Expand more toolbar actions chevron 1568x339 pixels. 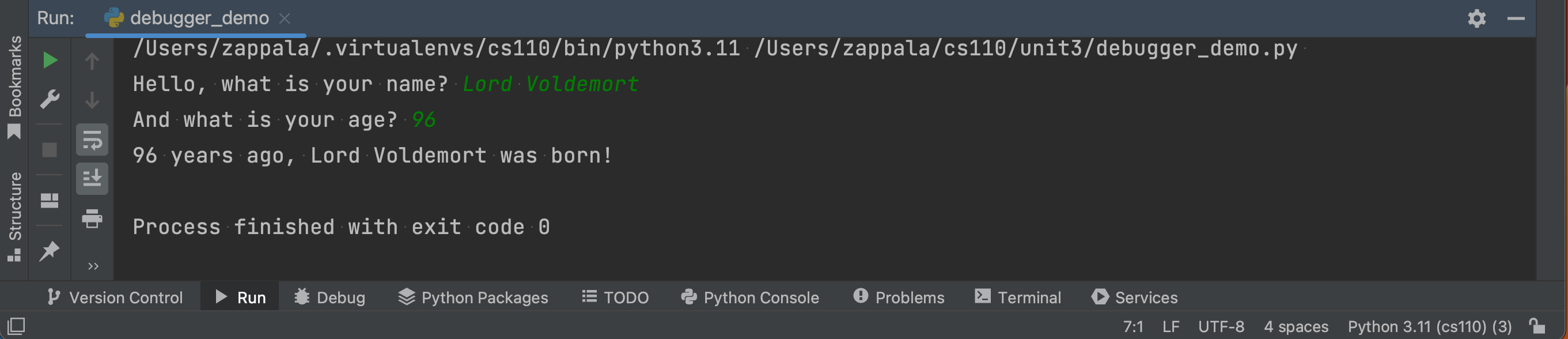[x=93, y=266]
